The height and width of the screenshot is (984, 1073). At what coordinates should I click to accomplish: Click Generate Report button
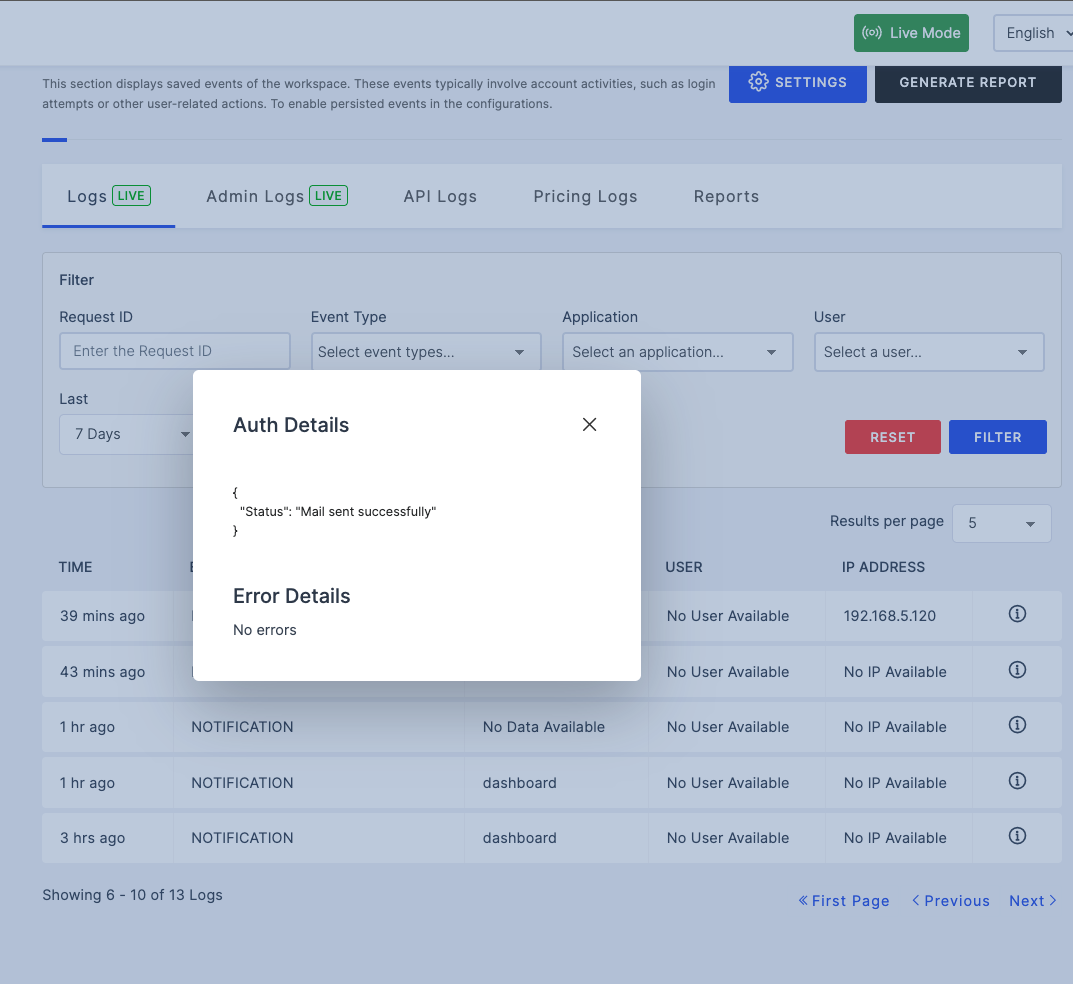tap(967, 82)
